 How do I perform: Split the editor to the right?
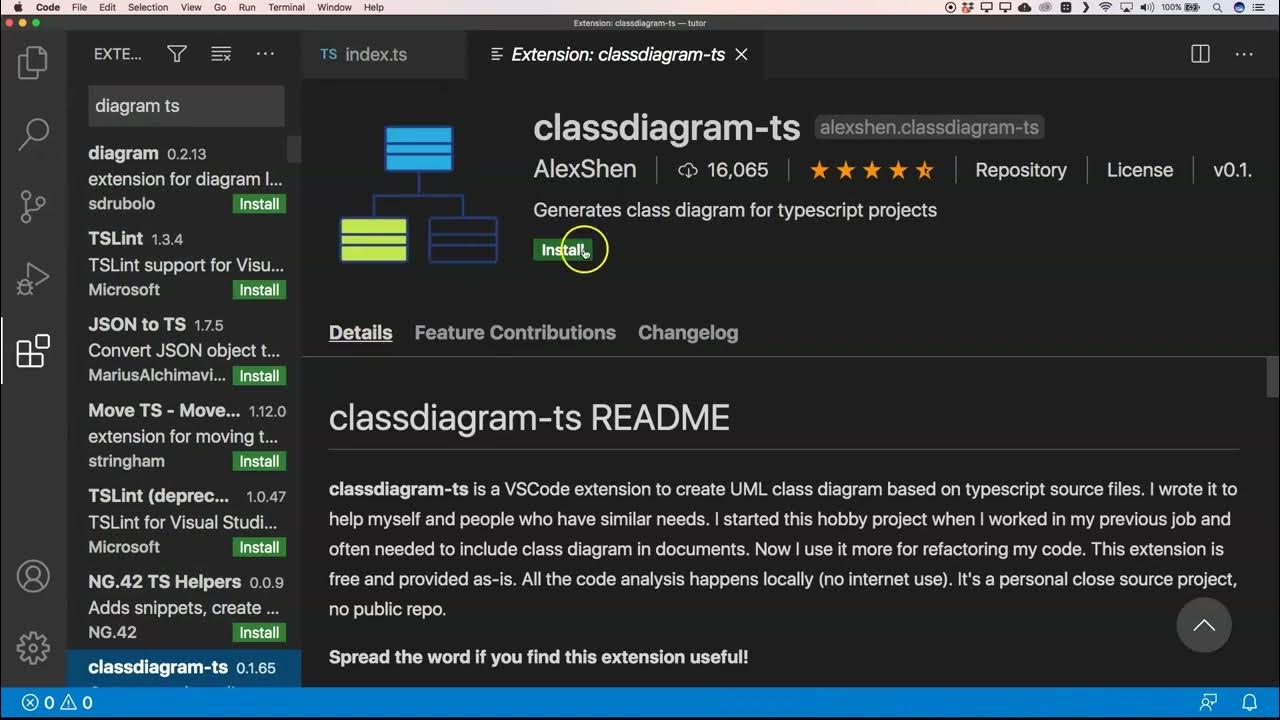click(x=1201, y=54)
